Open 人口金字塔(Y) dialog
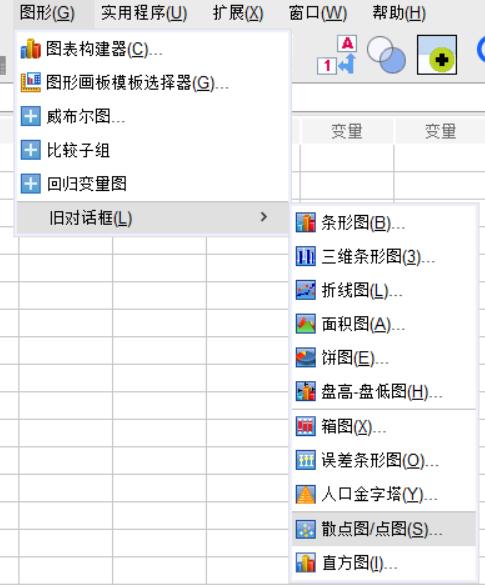485x585 pixels. pos(384,494)
